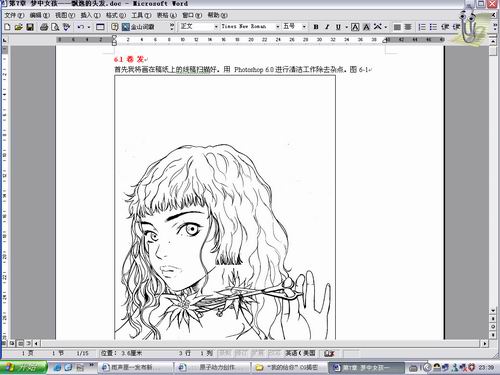Create a new blank document
Image resolution: width=500 pixels, height=375 pixels.
7,27
